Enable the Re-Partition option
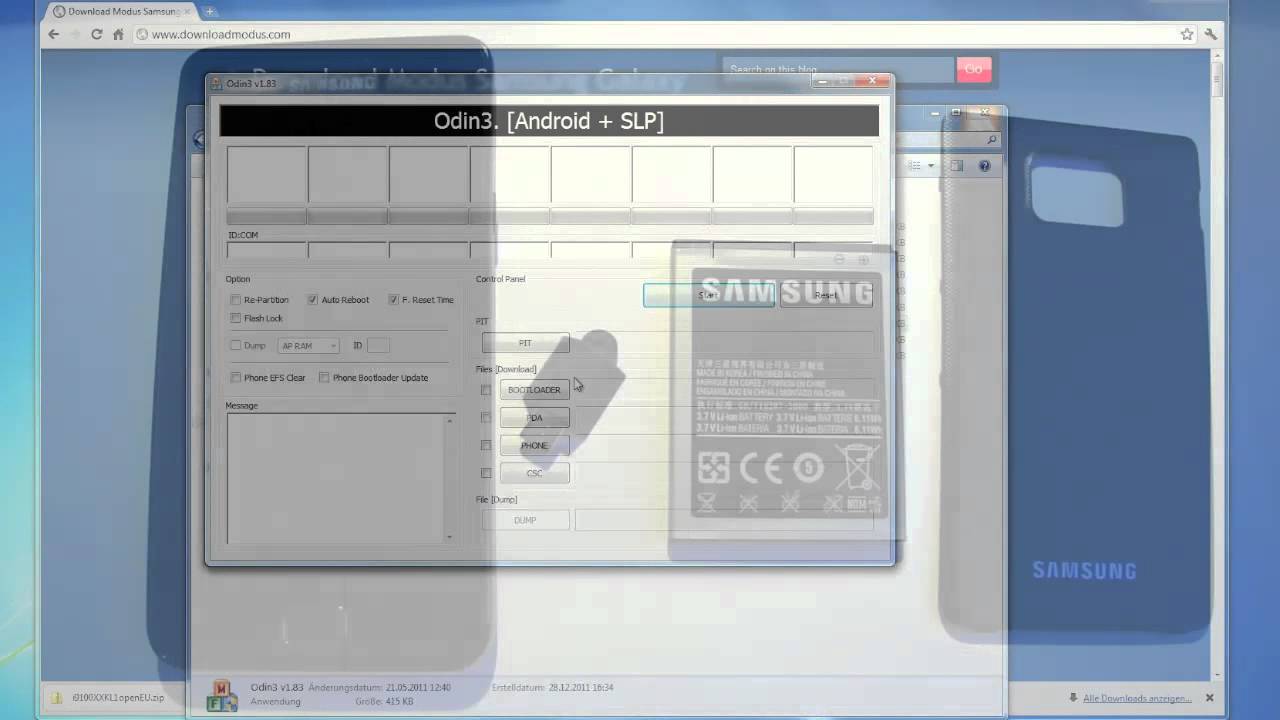 tap(236, 300)
